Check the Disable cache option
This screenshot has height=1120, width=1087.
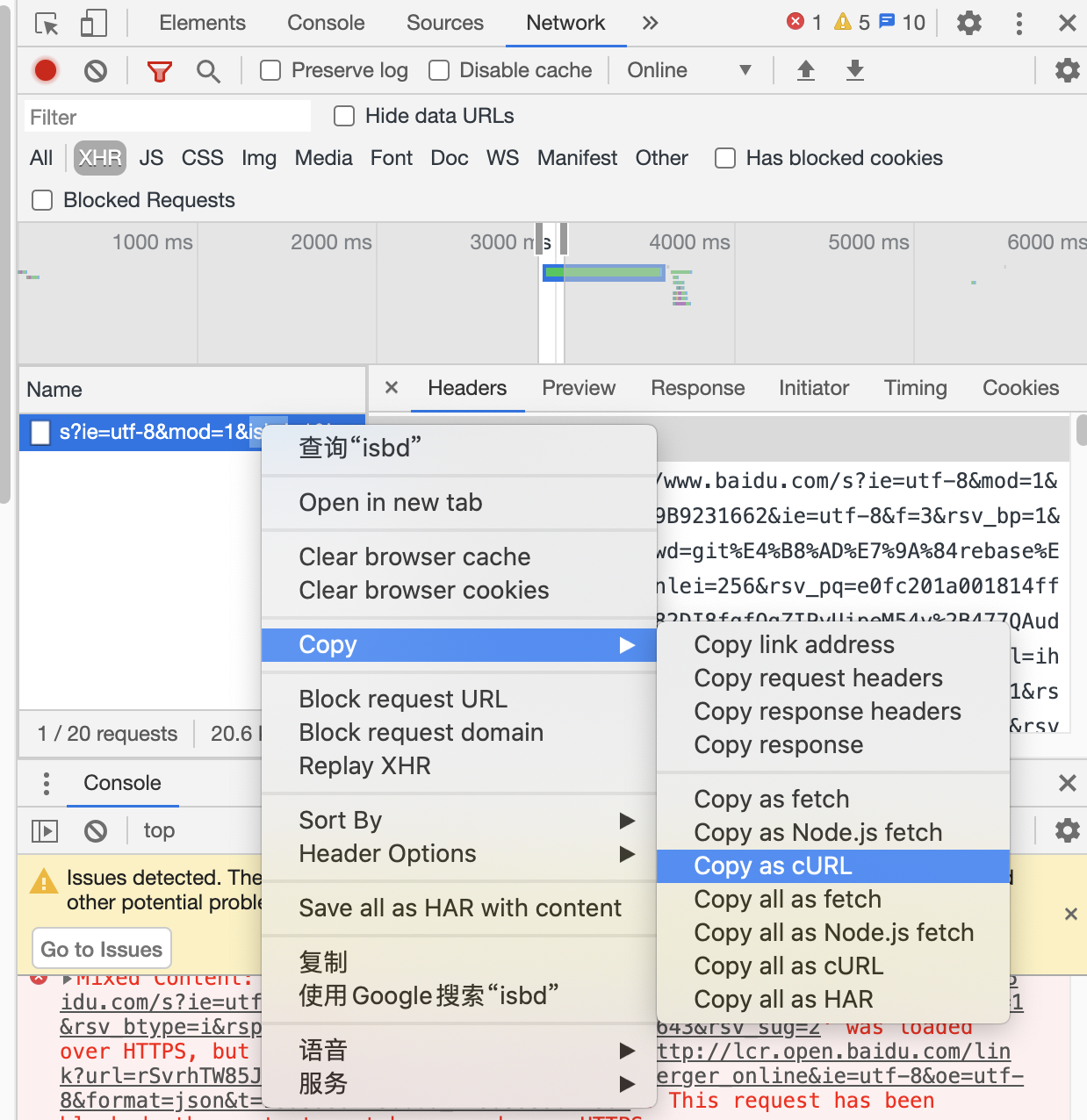(438, 70)
